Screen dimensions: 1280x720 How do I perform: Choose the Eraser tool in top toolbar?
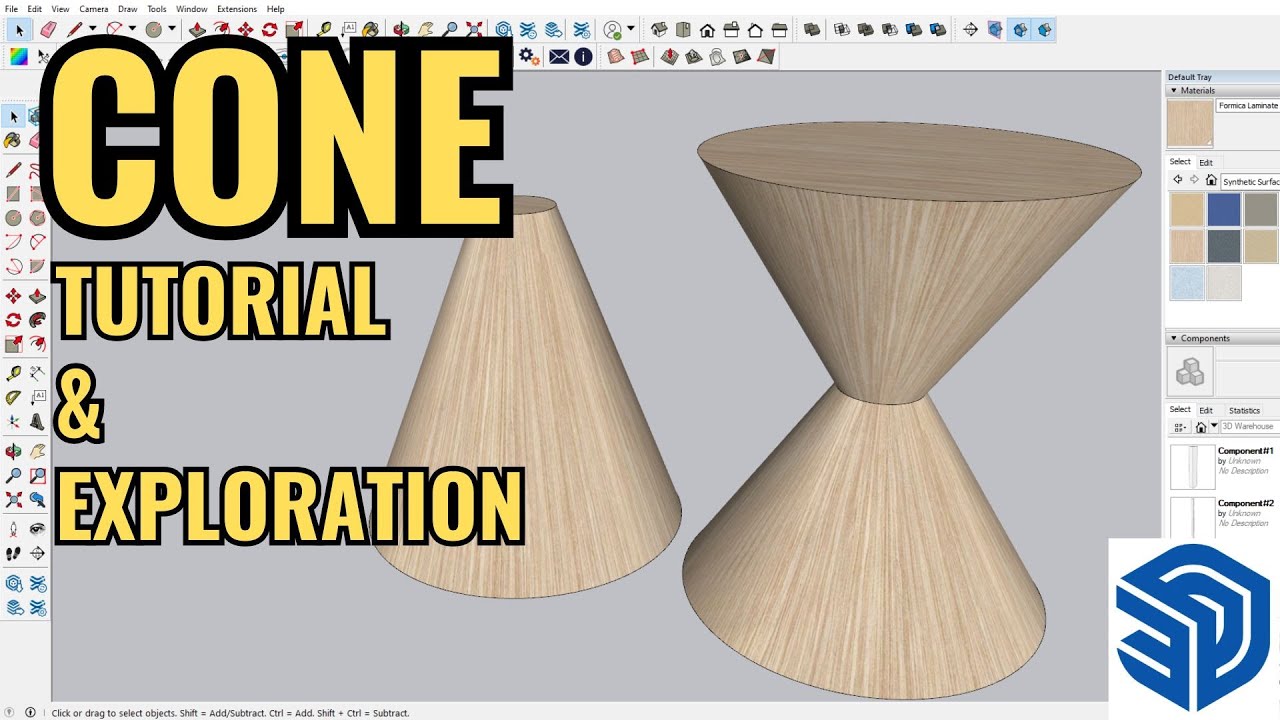48,30
